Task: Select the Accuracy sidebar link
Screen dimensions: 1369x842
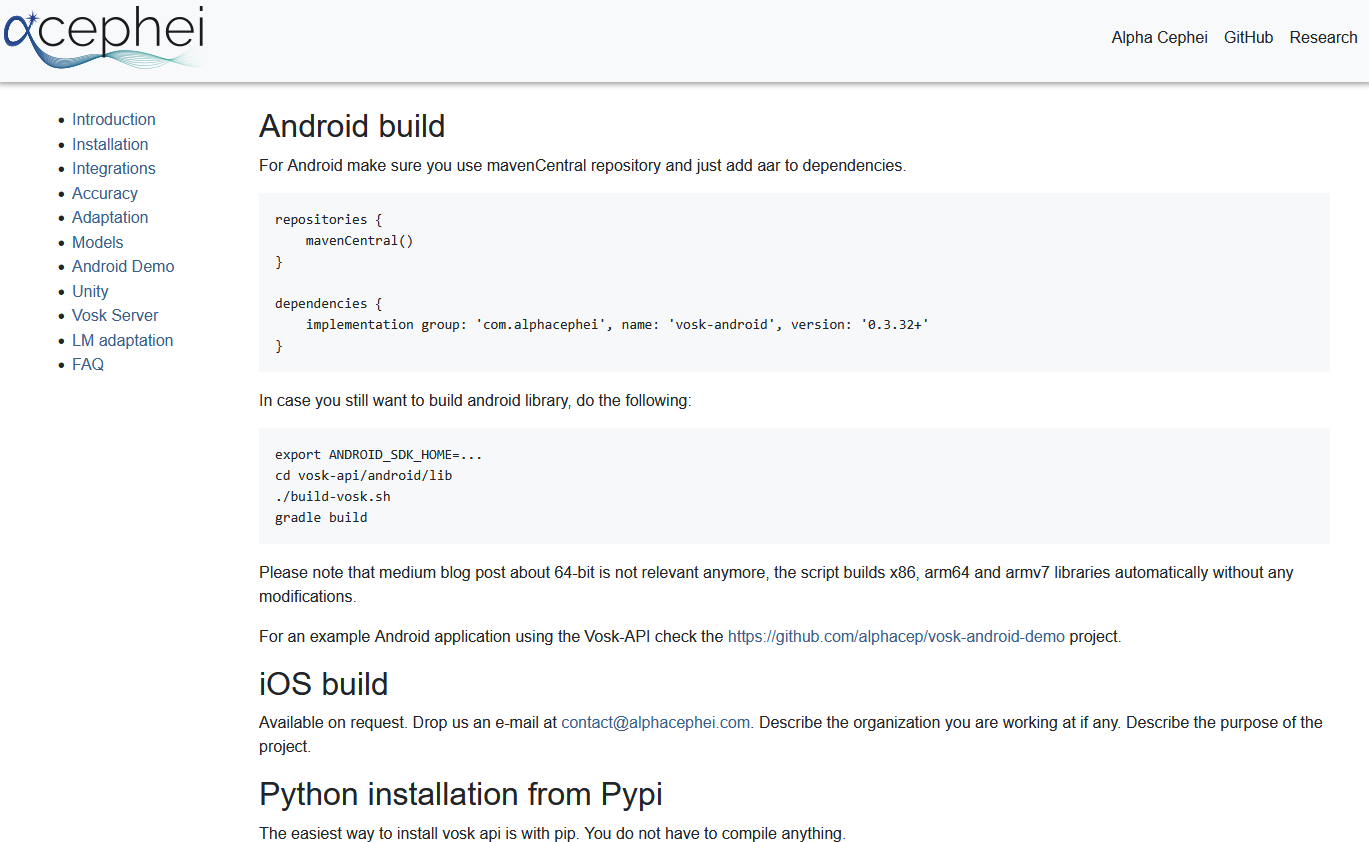Action: [x=104, y=193]
